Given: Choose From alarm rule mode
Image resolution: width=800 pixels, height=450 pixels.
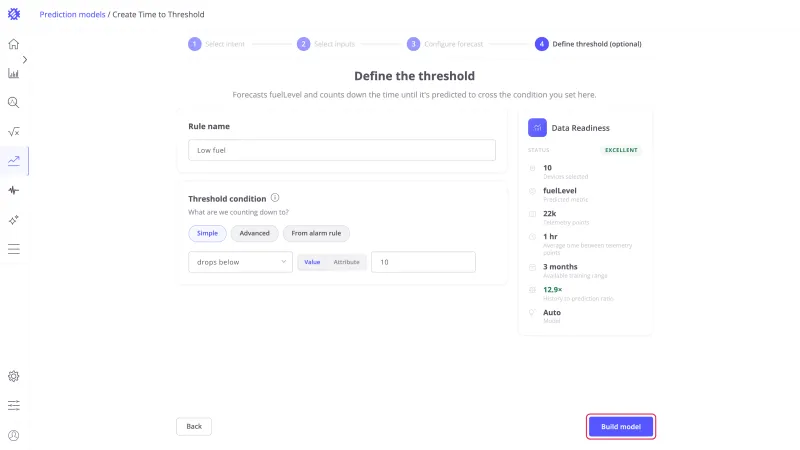Looking at the screenshot, I should (x=316, y=233).
